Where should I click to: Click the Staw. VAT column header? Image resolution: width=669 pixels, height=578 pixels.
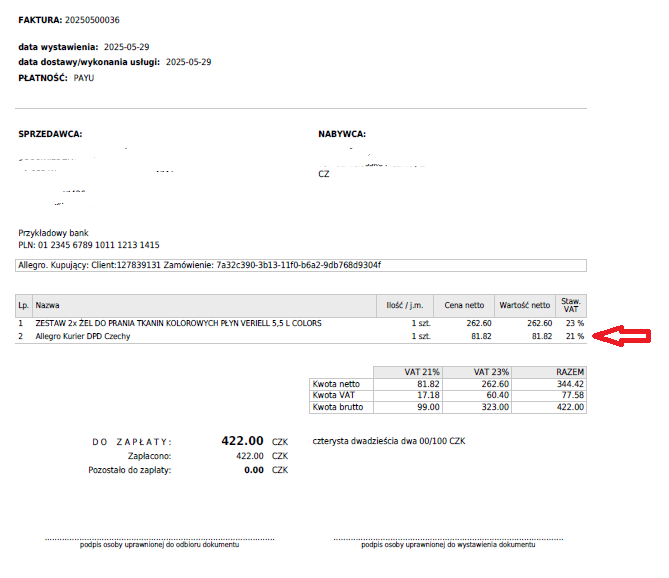(x=572, y=304)
